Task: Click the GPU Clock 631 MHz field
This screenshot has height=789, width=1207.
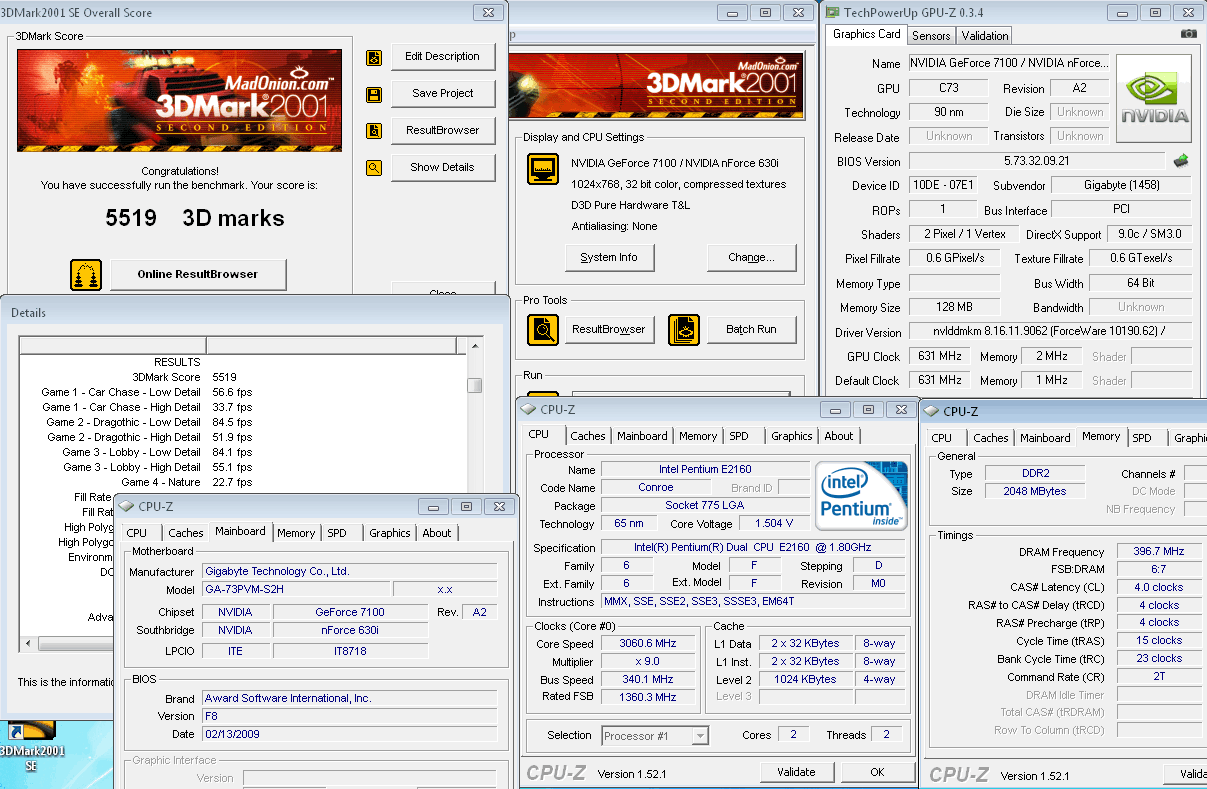Action: tap(940, 356)
